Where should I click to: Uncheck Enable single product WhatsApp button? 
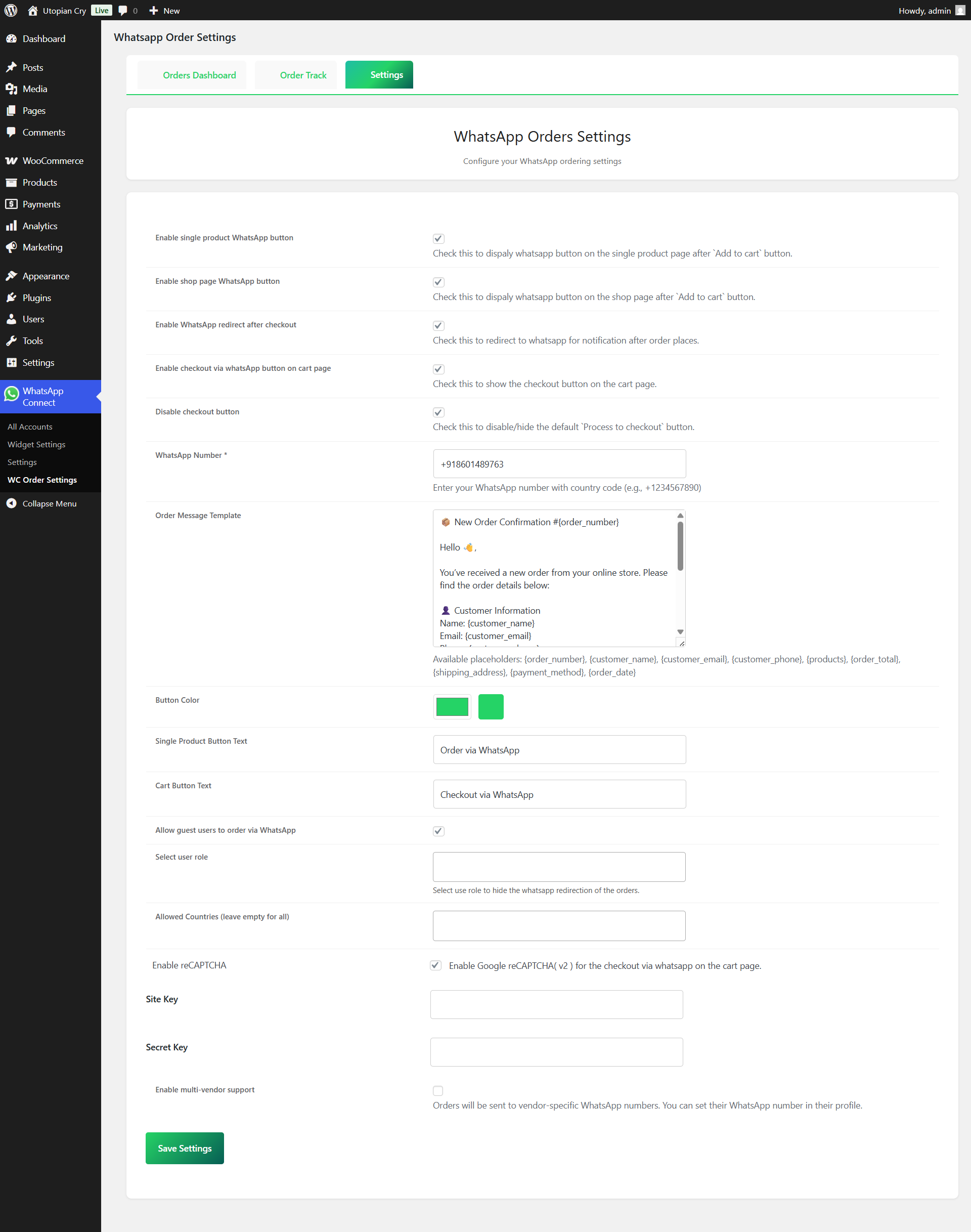click(x=438, y=238)
